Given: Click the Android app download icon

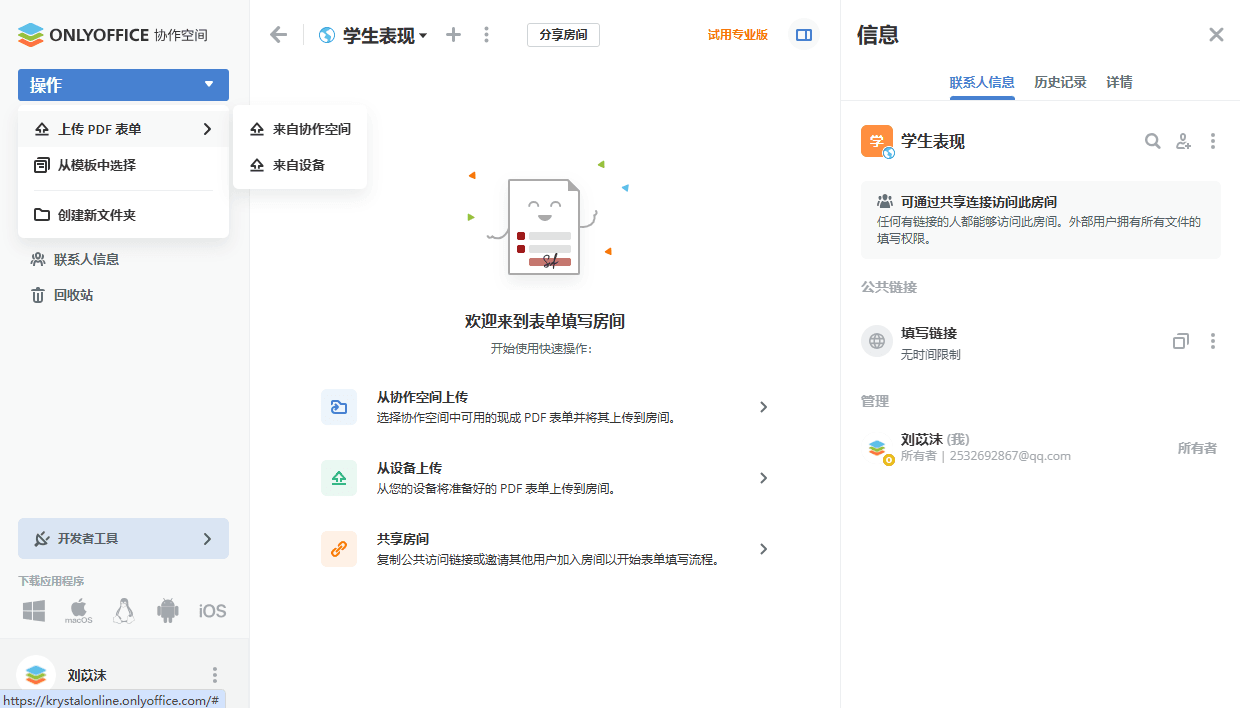Looking at the screenshot, I should [168, 611].
